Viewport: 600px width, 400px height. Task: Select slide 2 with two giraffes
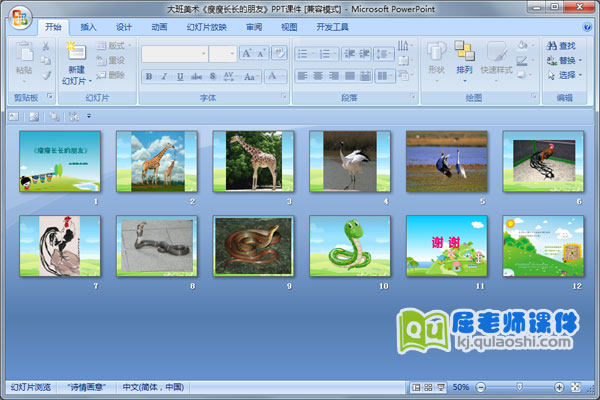pyautogui.click(x=156, y=160)
